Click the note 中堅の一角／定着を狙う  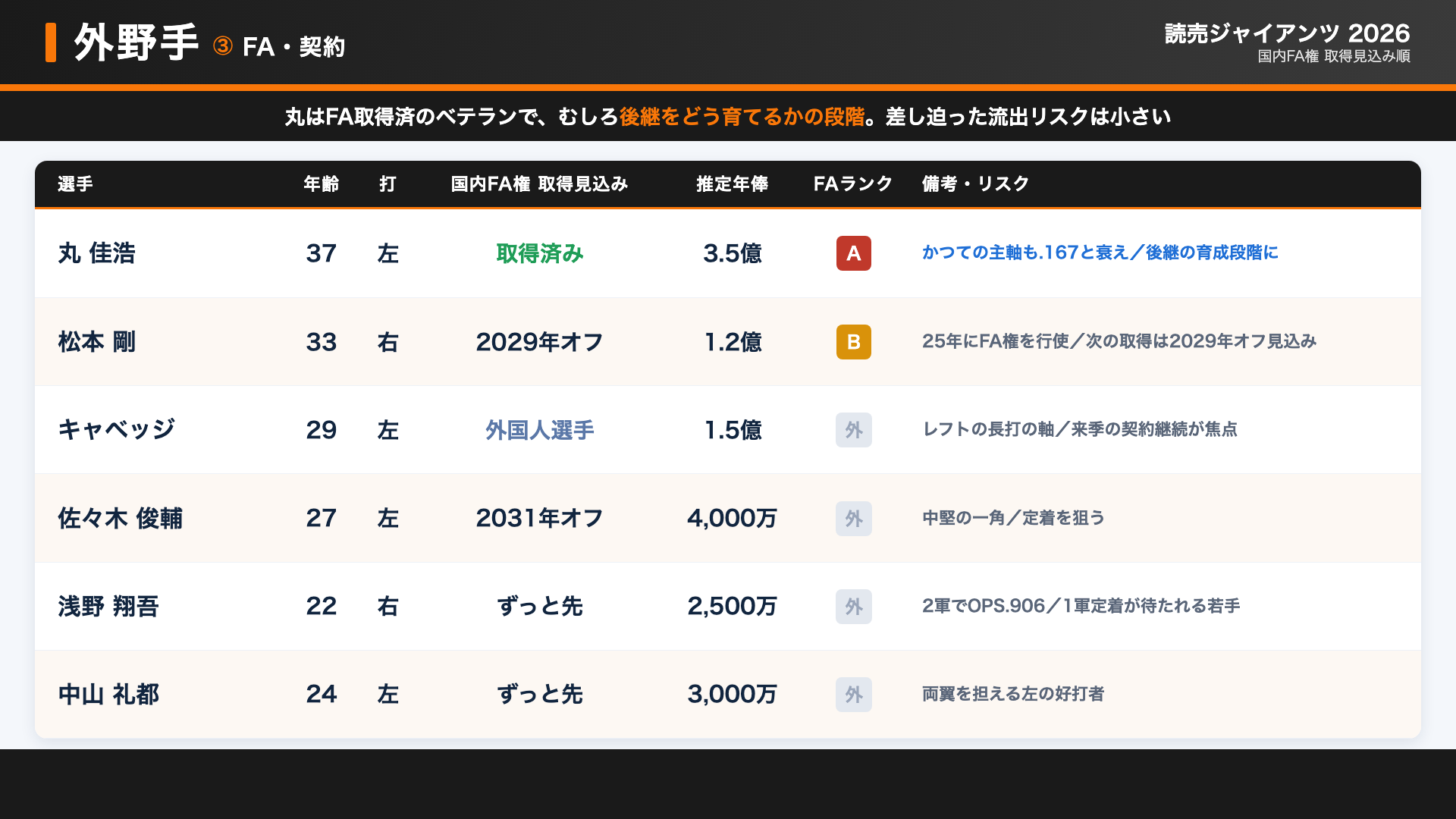tap(1013, 518)
